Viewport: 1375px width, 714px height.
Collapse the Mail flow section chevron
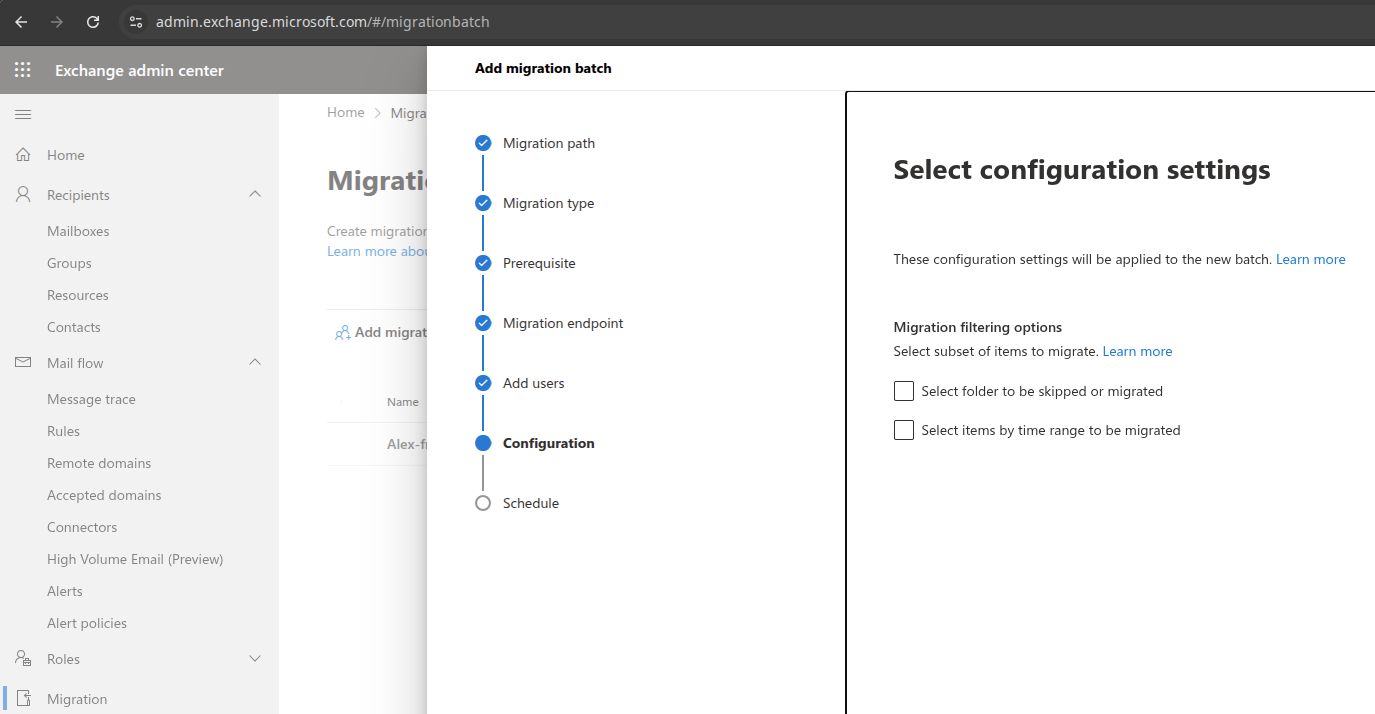coord(255,362)
